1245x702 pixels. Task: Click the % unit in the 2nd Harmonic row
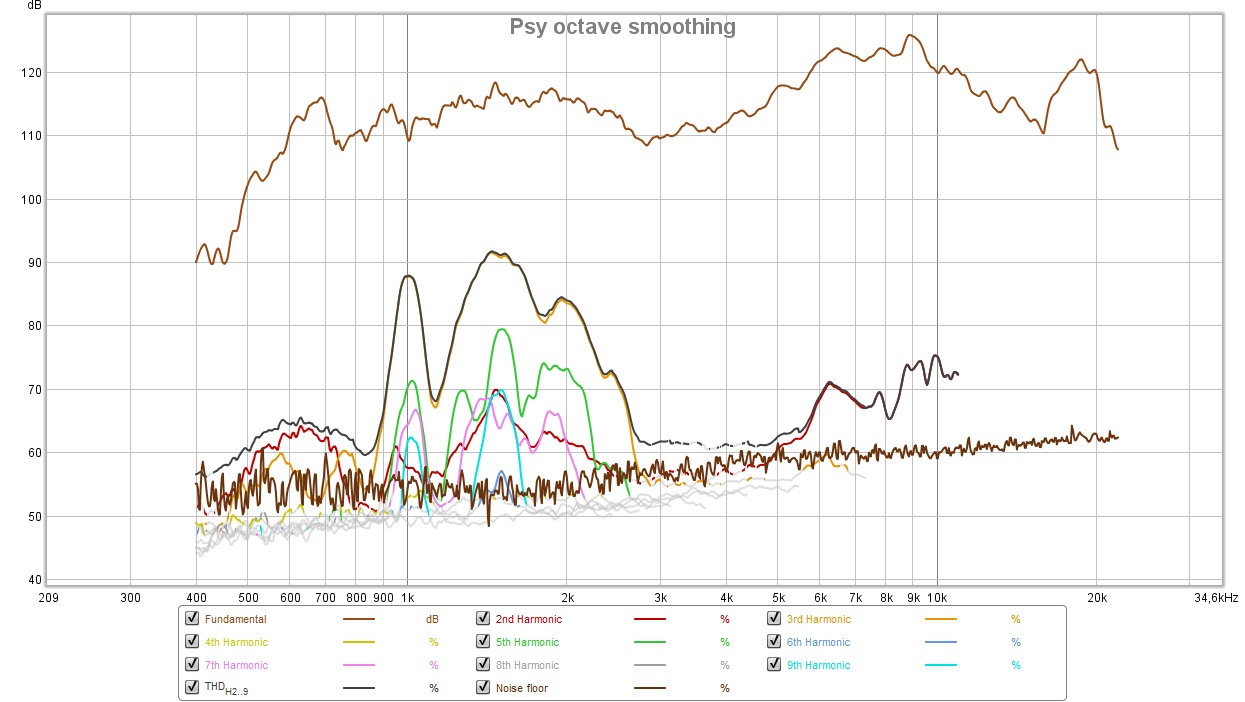[x=725, y=620]
